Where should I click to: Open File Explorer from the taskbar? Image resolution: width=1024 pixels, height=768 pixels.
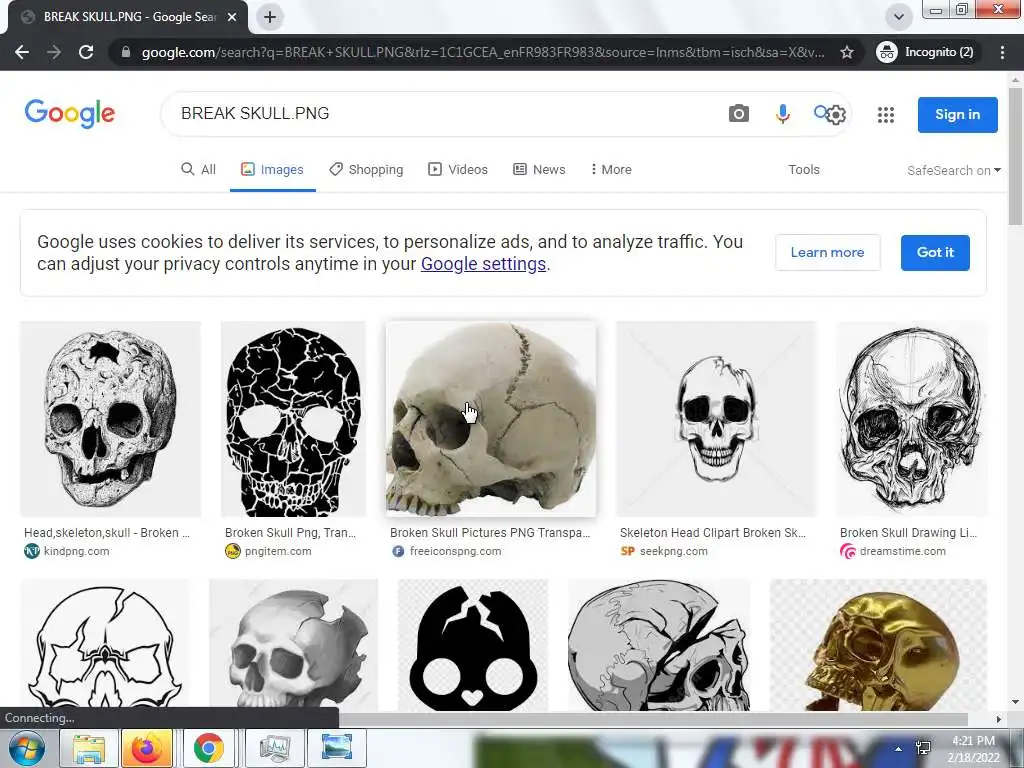[x=89, y=748]
